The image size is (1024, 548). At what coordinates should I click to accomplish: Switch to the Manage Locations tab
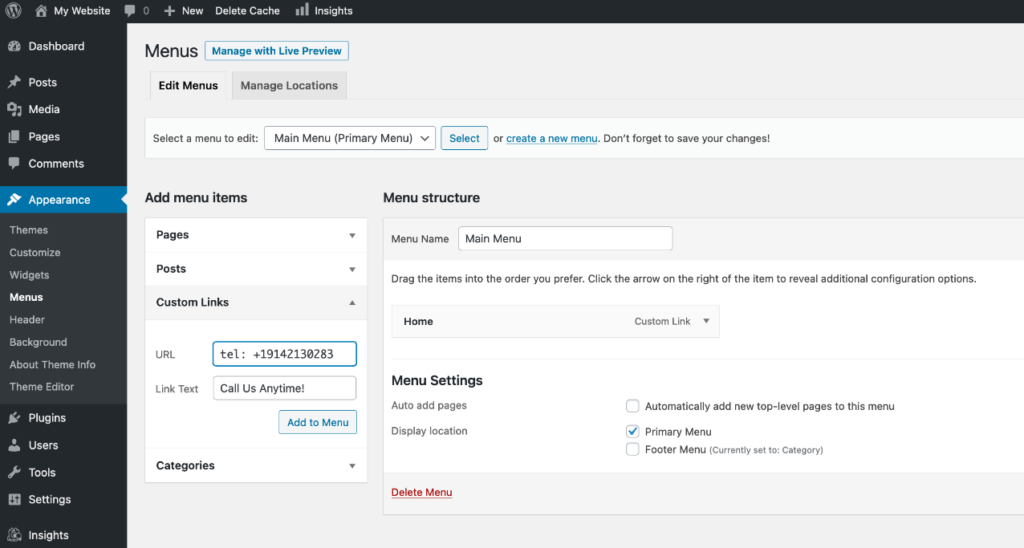pyautogui.click(x=289, y=86)
